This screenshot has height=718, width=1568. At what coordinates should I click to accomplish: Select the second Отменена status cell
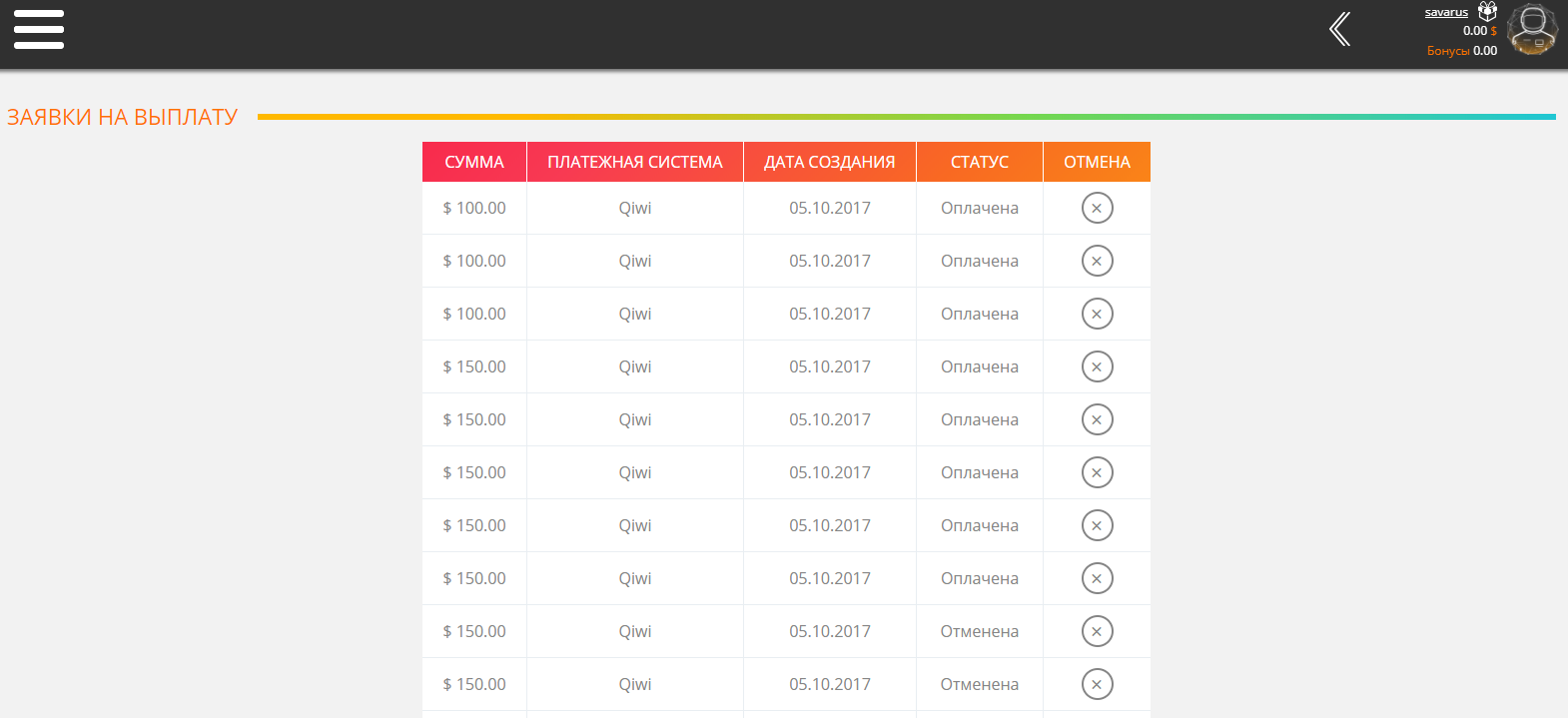click(x=980, y=684)
